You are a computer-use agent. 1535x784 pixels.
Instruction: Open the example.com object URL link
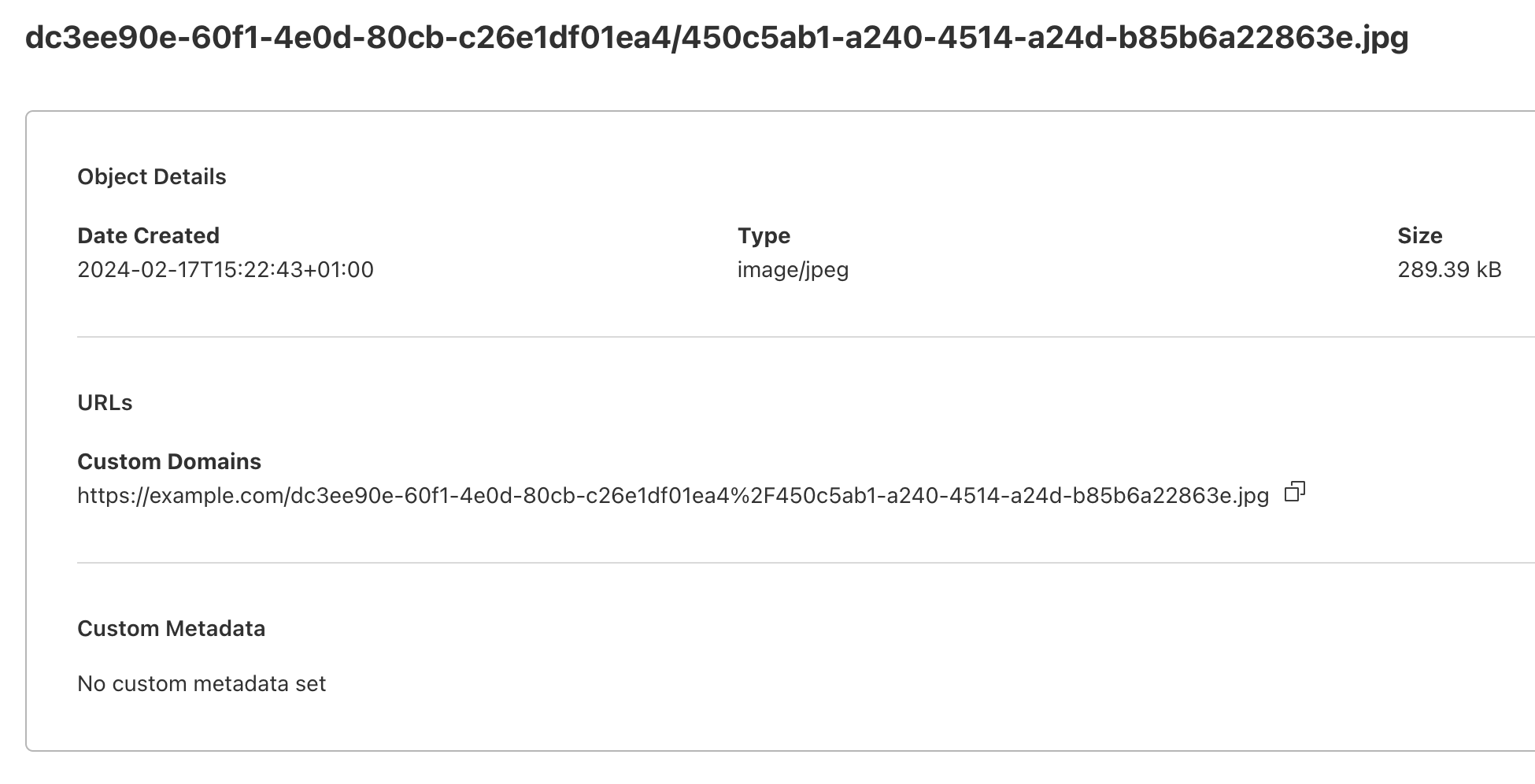[672, 496]
